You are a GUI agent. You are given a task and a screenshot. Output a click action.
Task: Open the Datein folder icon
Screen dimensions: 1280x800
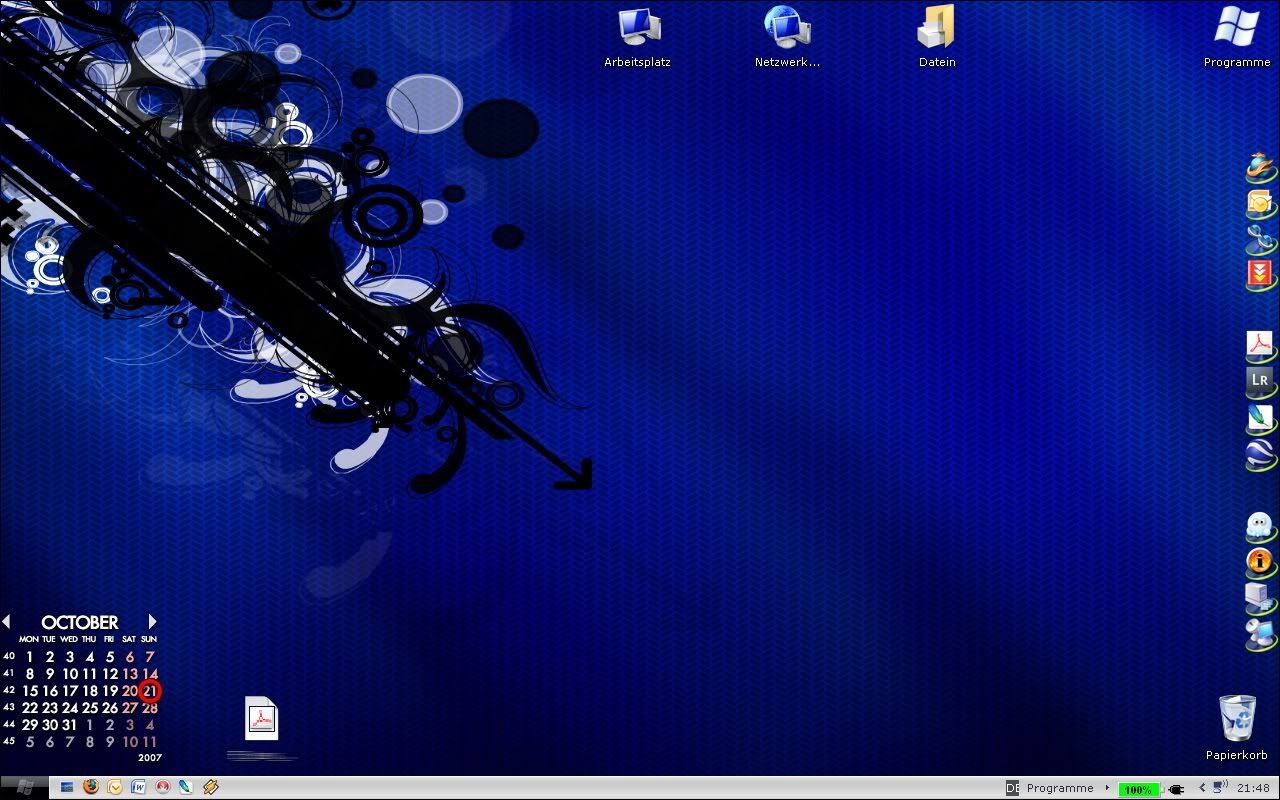pyautogui.click(x=937, y=28)
